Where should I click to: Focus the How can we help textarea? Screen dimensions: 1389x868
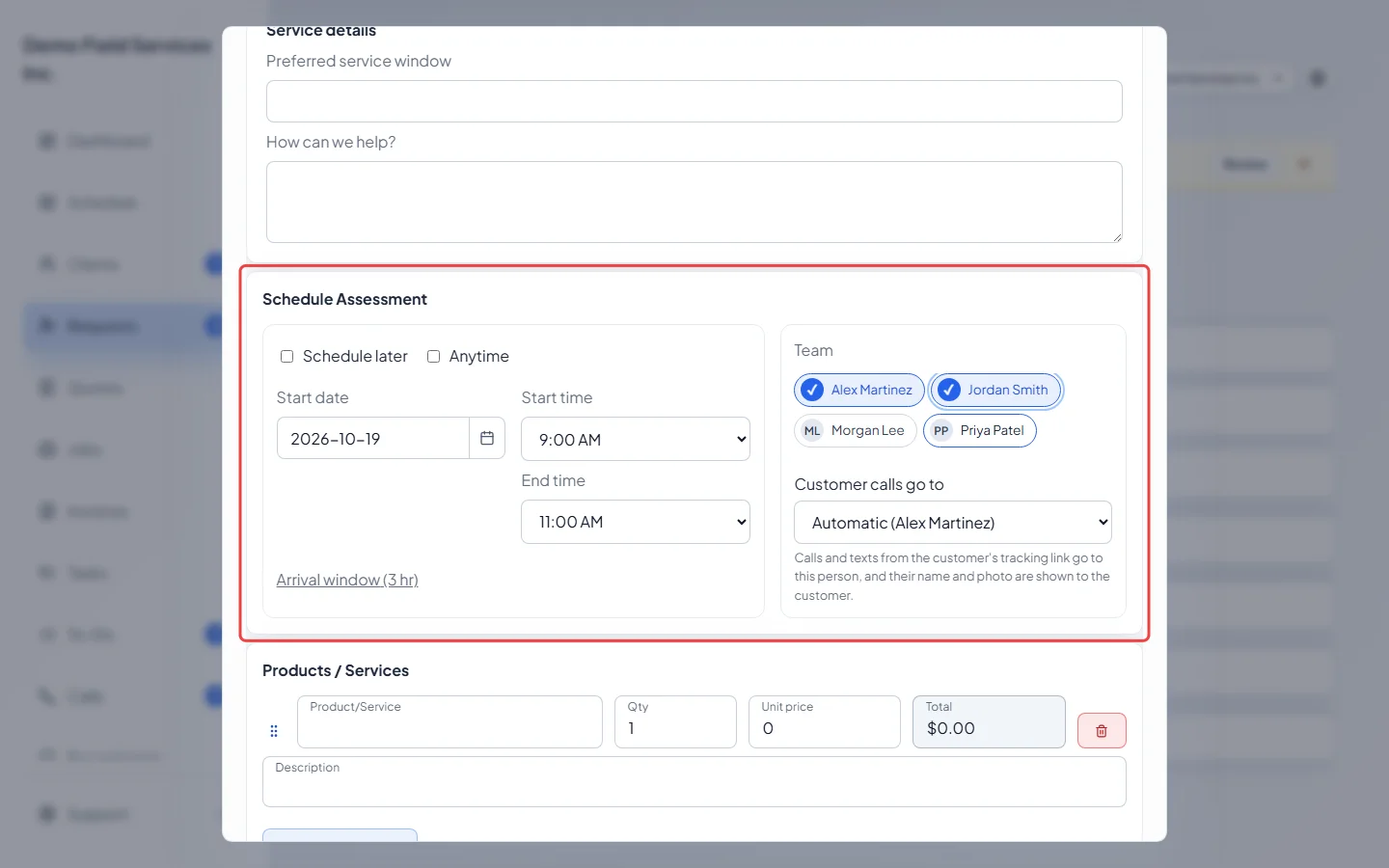click(694, 202)
